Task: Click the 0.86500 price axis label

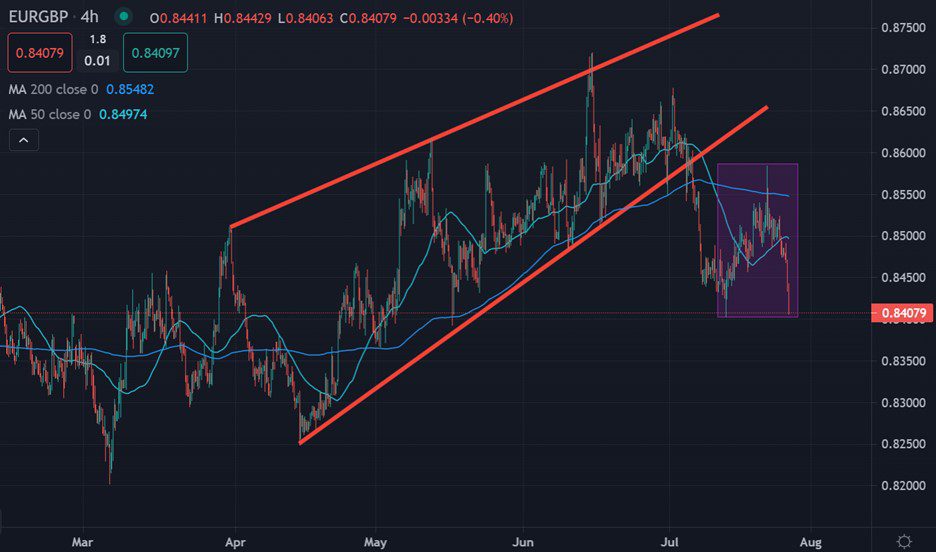Action: point(903,111)
